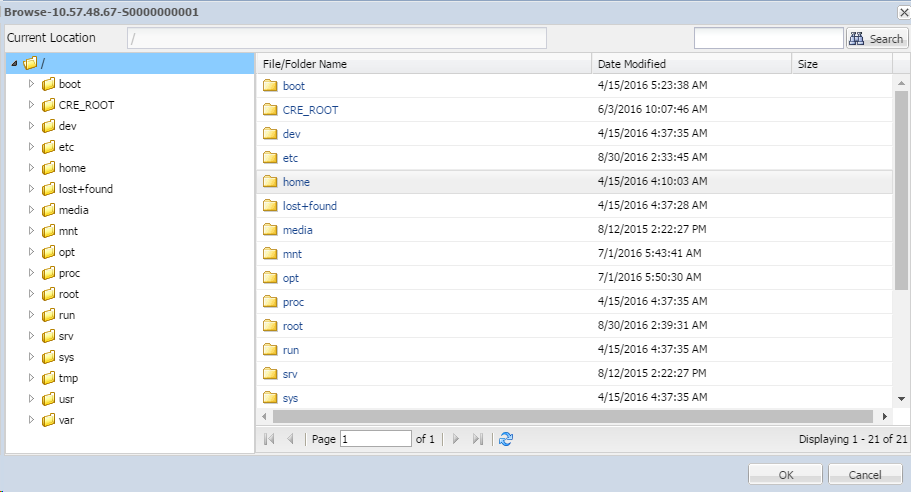This screenshot has height=492, width=911.
Task: Click the home folder icon in the file list
Action: click(x=270, y=181)
